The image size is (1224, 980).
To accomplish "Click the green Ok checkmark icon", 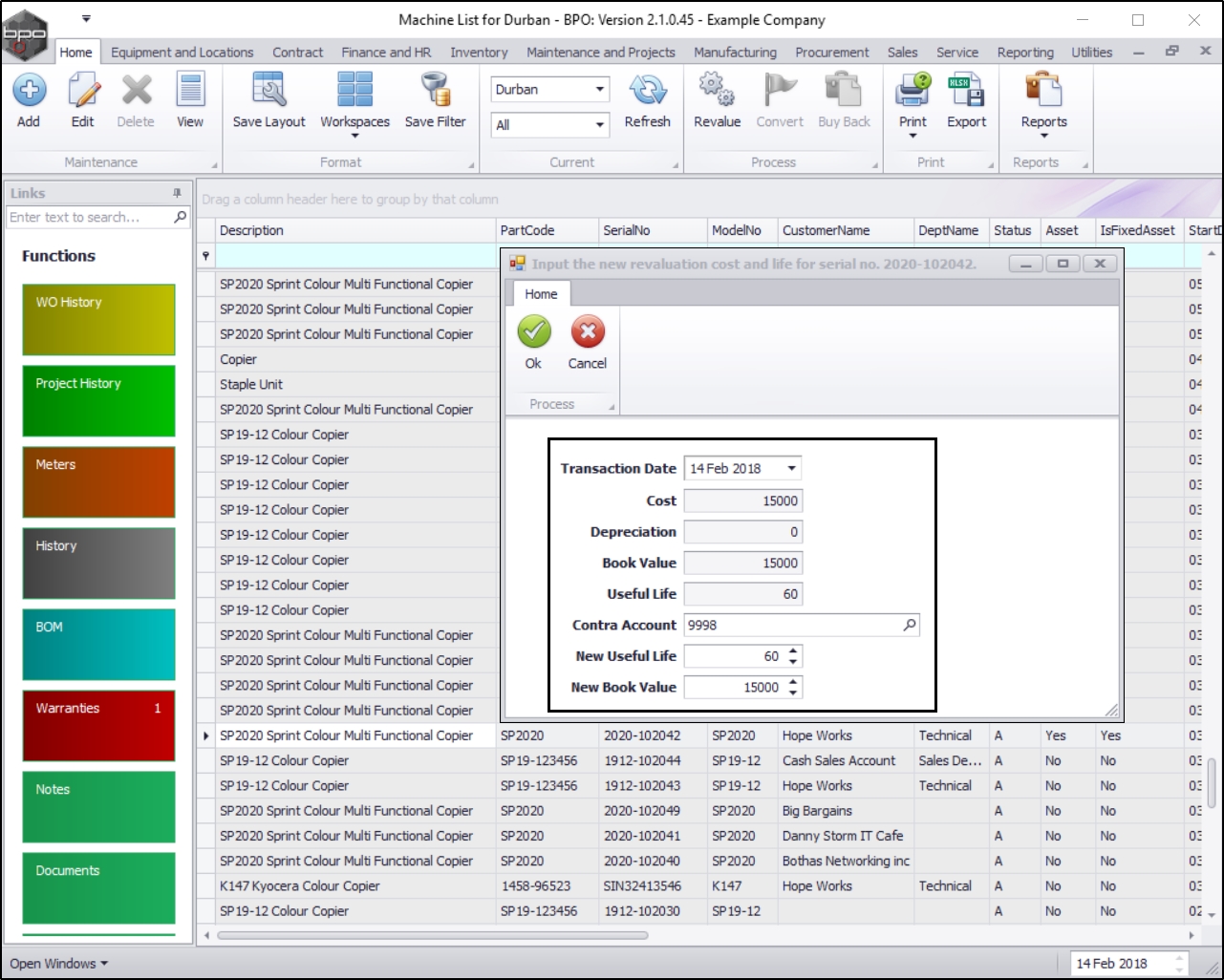I will [533, 332].
